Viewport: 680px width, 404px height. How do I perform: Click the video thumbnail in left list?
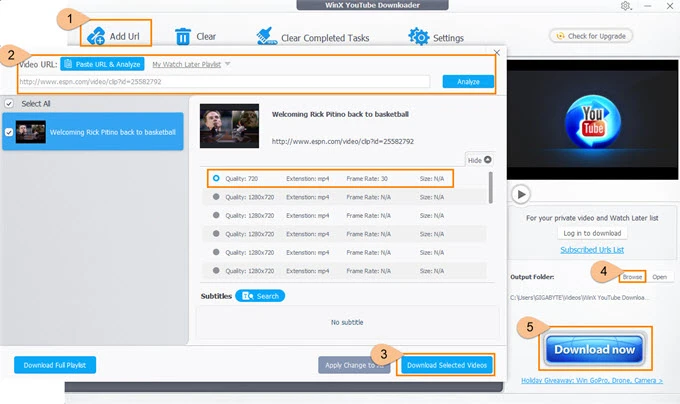pyautogui.click(x=30, y=132)
